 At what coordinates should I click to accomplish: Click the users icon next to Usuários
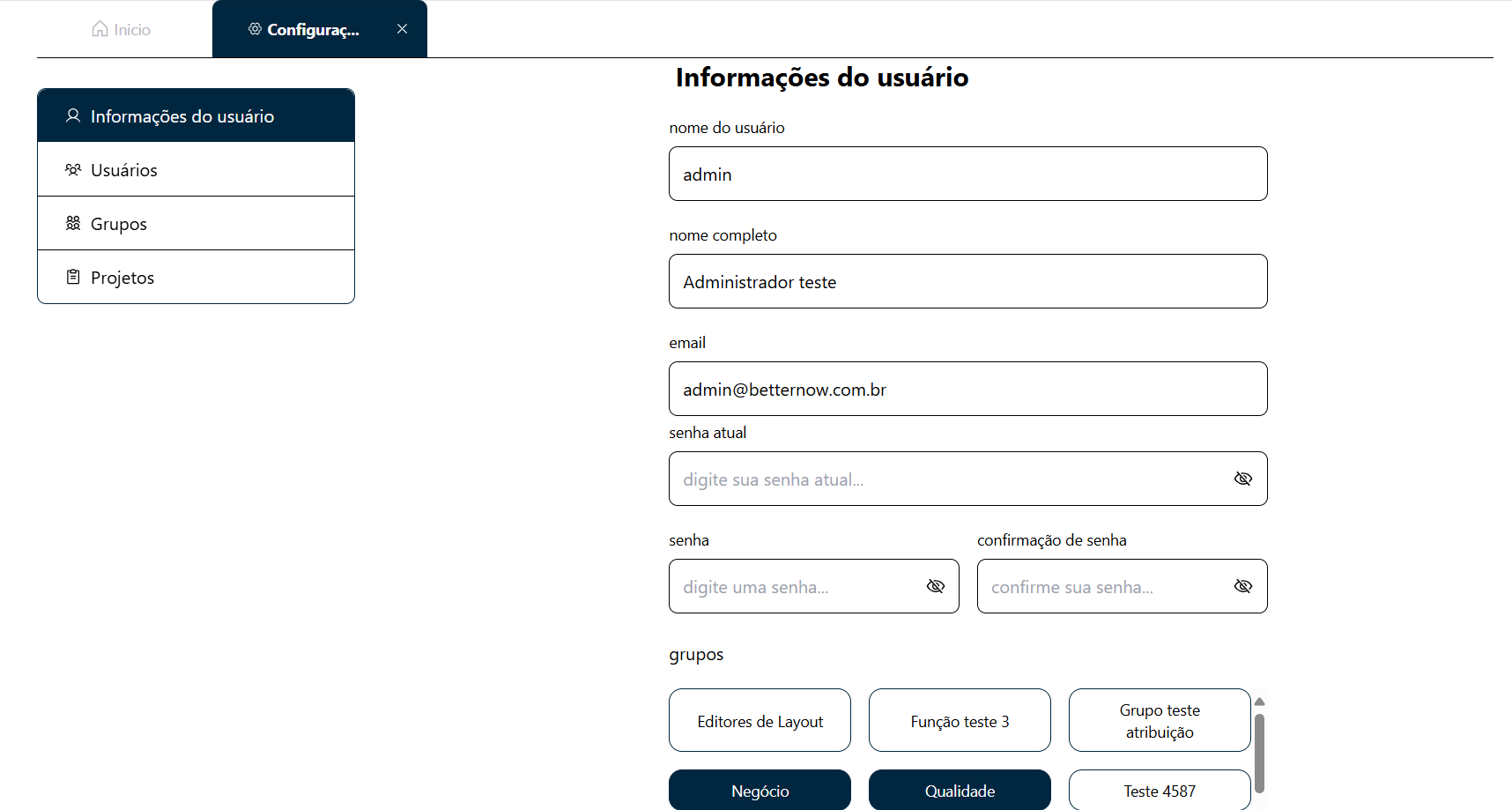tap(73, 169)
